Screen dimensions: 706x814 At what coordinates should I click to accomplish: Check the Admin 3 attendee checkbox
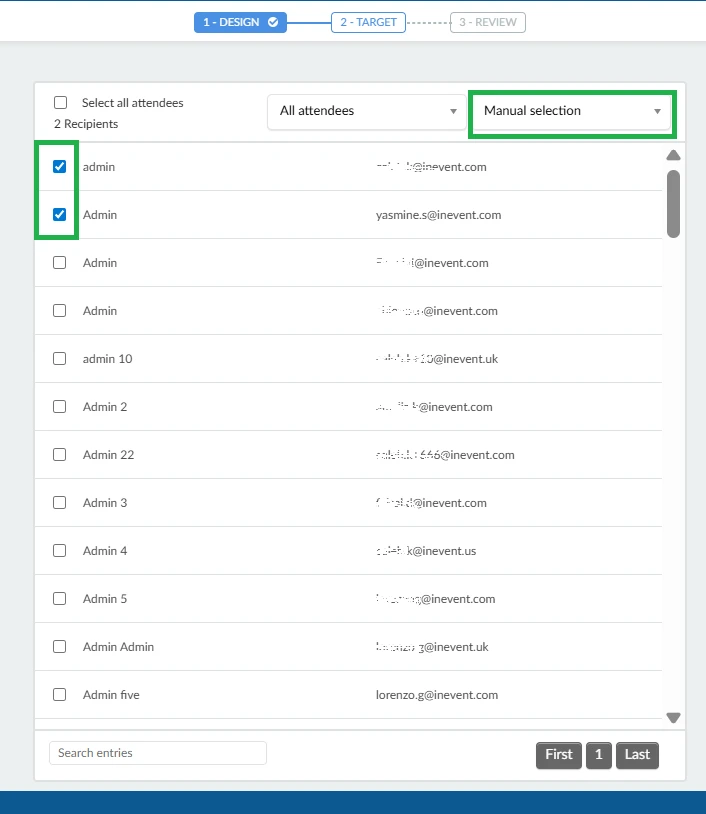point(60,503)
